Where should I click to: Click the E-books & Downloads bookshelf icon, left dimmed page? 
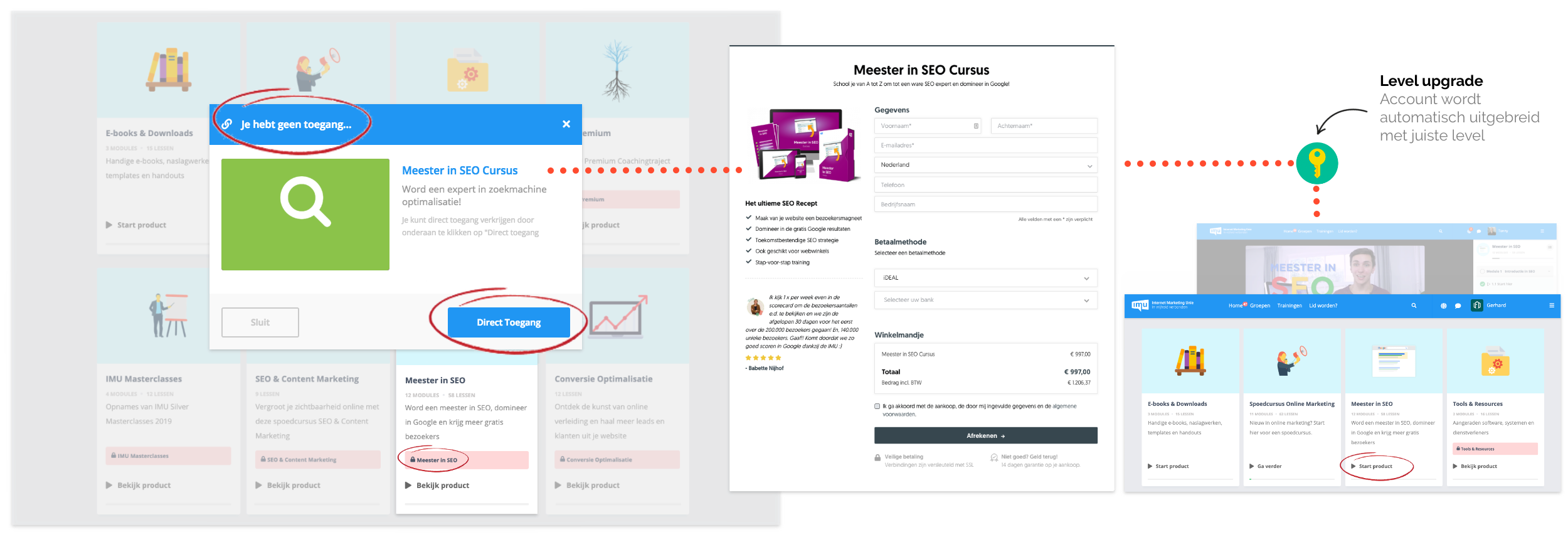(169, 69)
